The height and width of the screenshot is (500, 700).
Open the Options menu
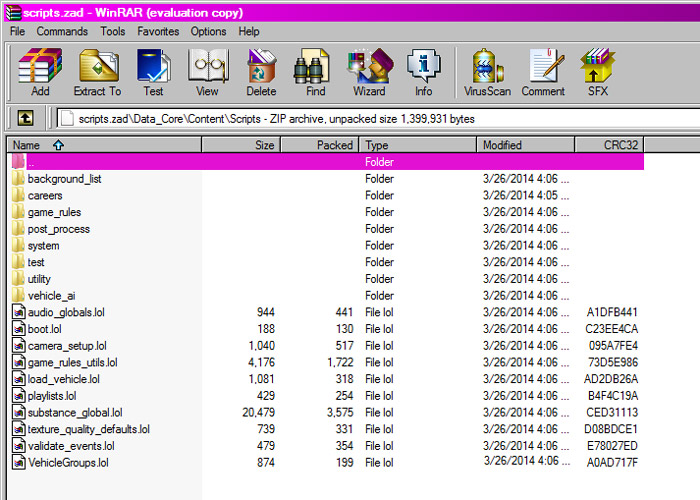click(208, 31)
